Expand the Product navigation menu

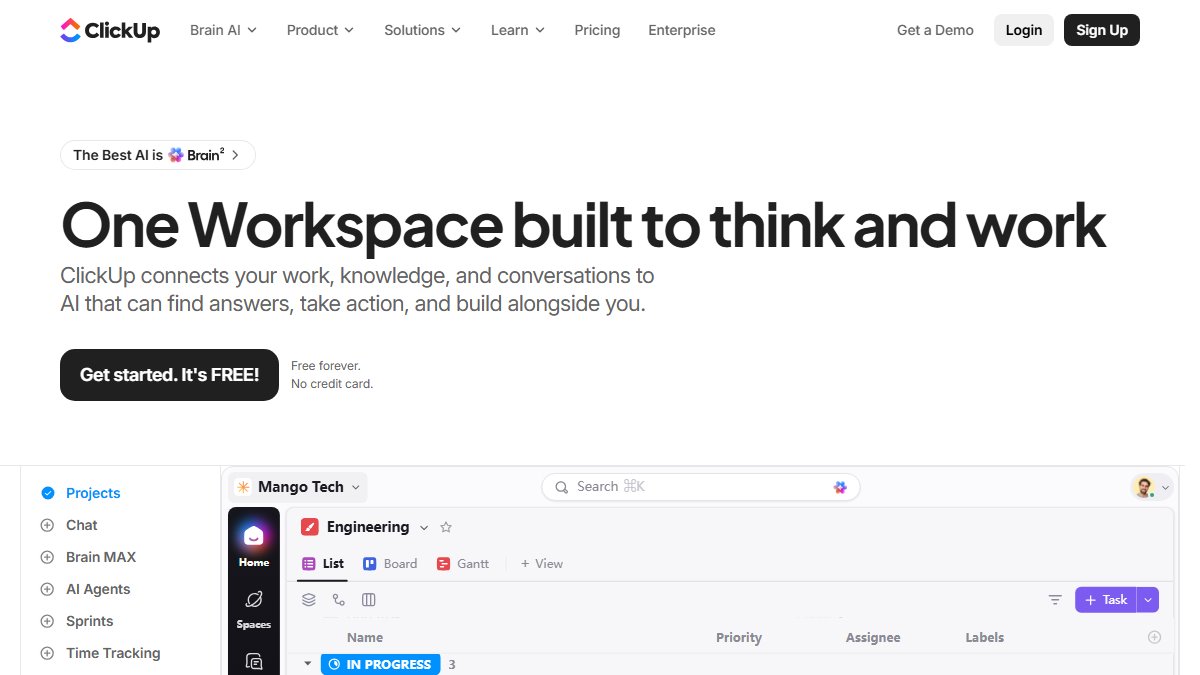point(321,30)
